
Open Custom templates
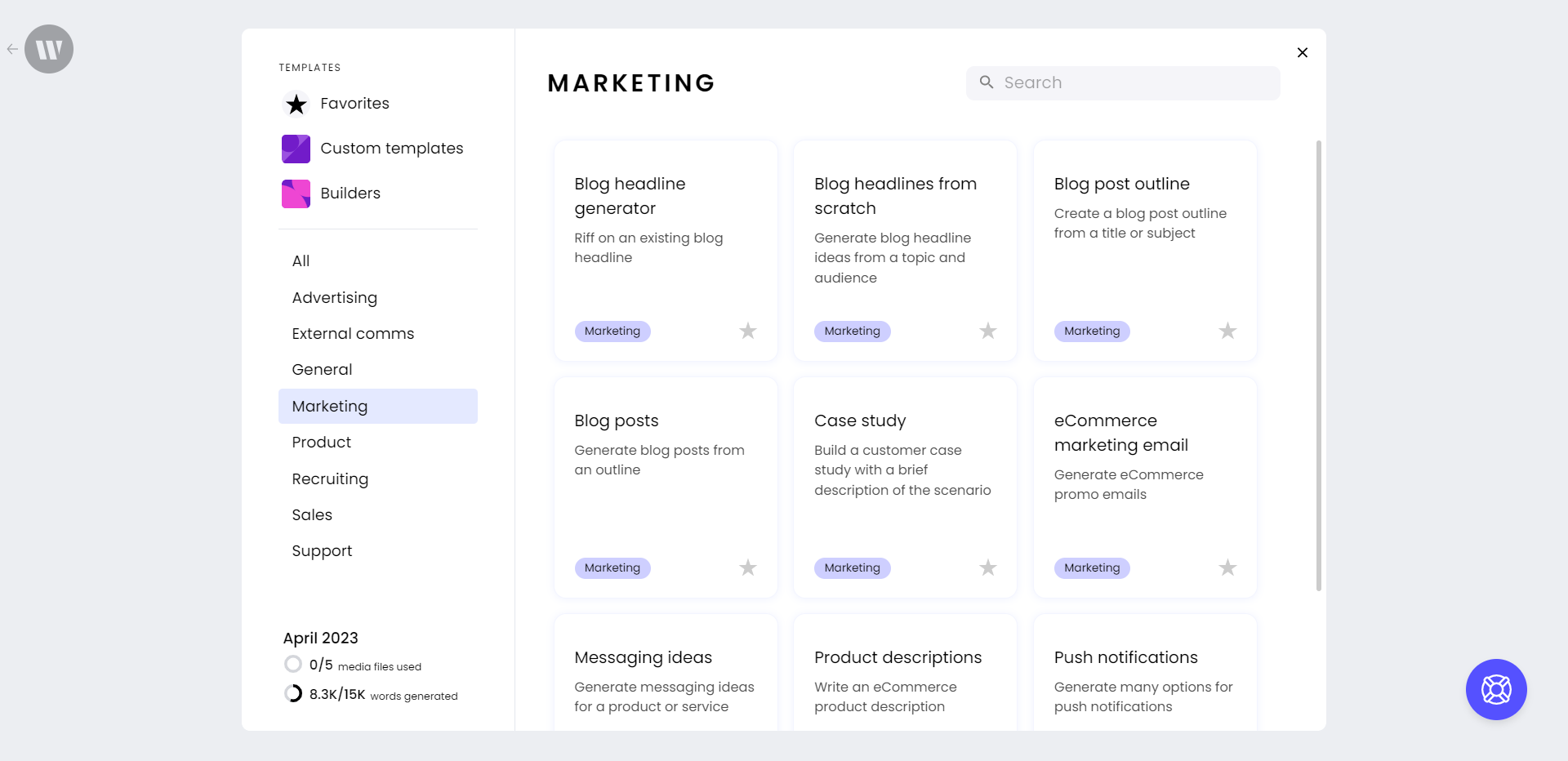[392, 149]
